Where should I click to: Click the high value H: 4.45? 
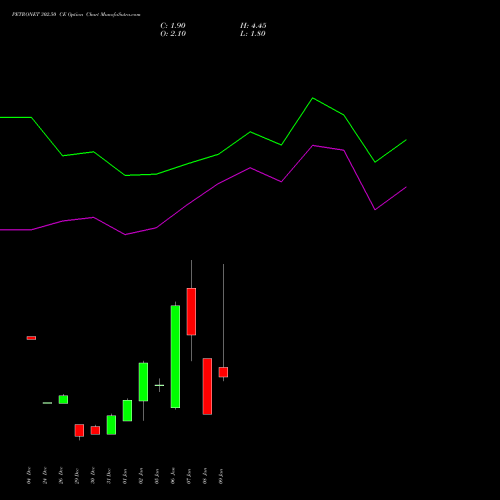[253, 26]
